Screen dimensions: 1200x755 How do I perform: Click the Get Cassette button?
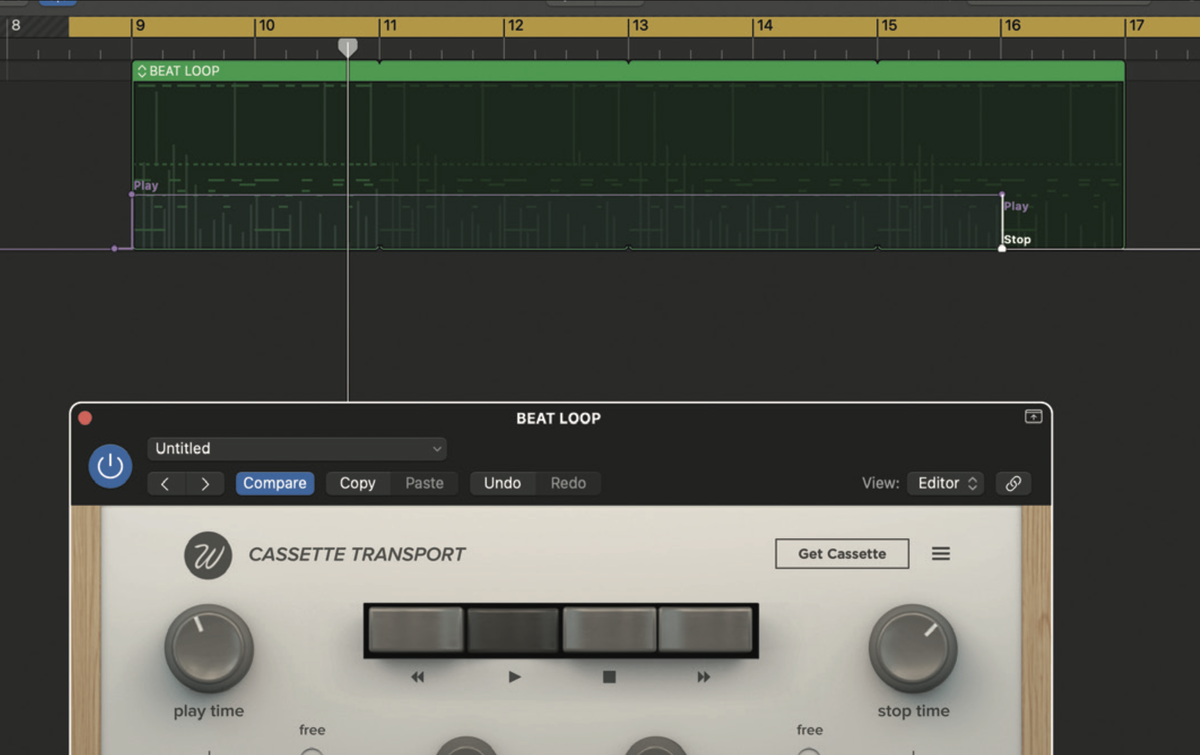[x=841, y=553]
